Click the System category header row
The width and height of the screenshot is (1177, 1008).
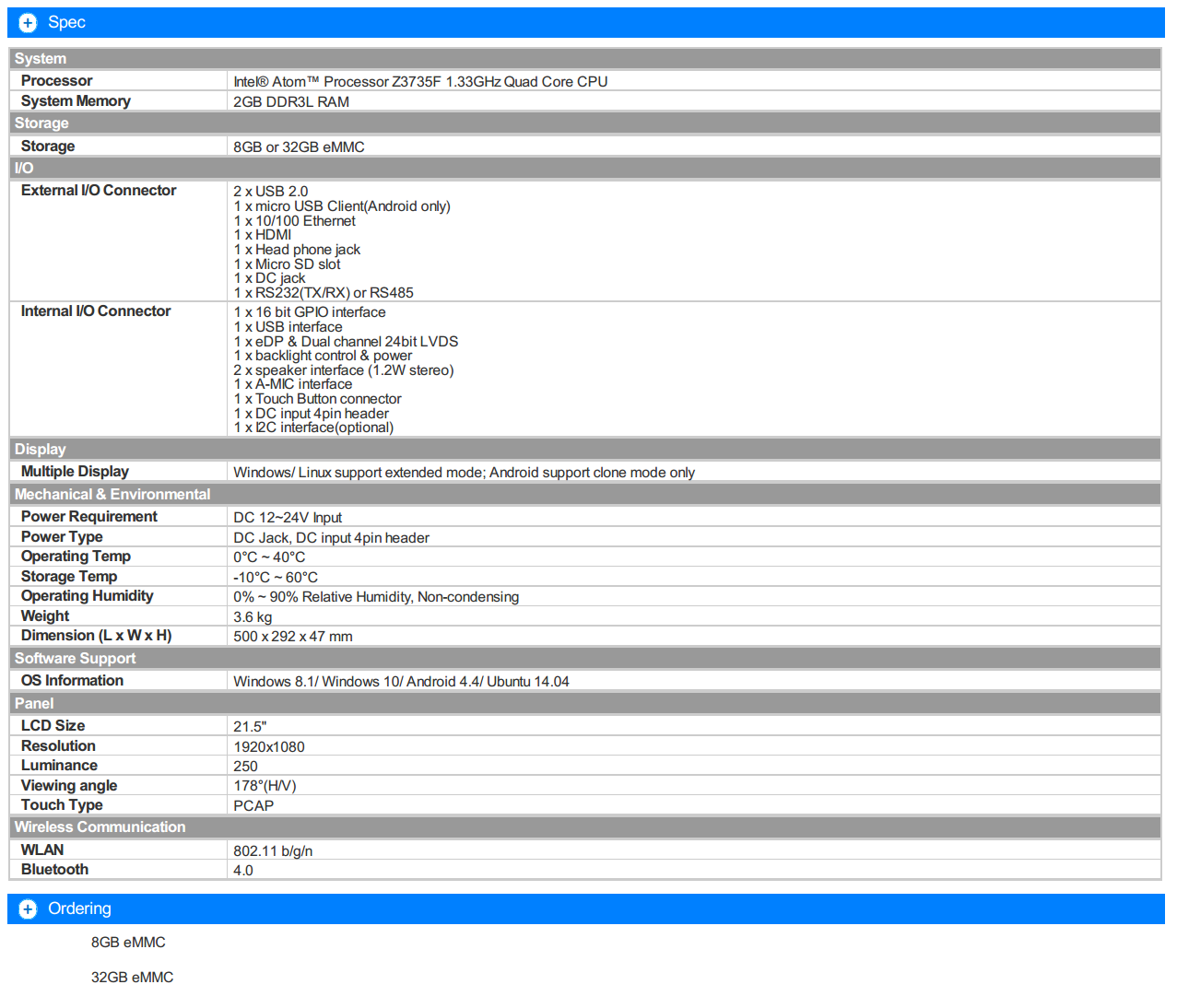point(585,59)
